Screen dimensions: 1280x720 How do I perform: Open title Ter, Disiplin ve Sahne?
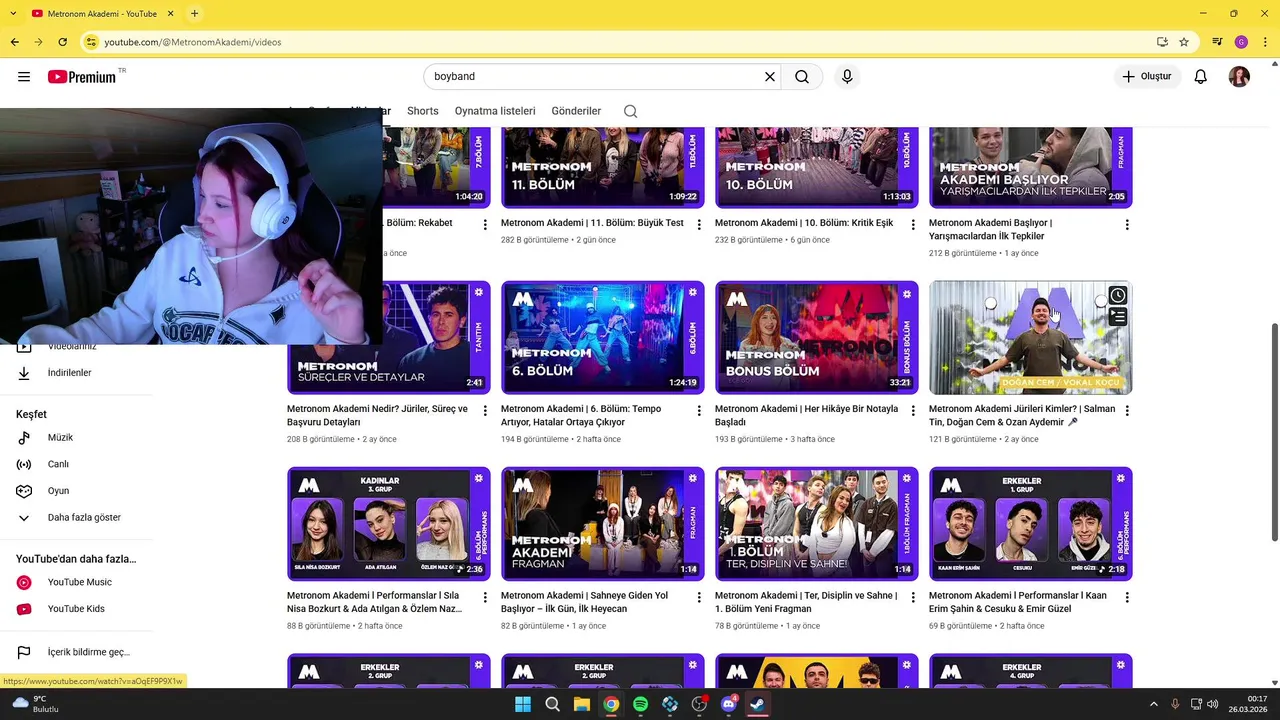click(x=806, y=602)
